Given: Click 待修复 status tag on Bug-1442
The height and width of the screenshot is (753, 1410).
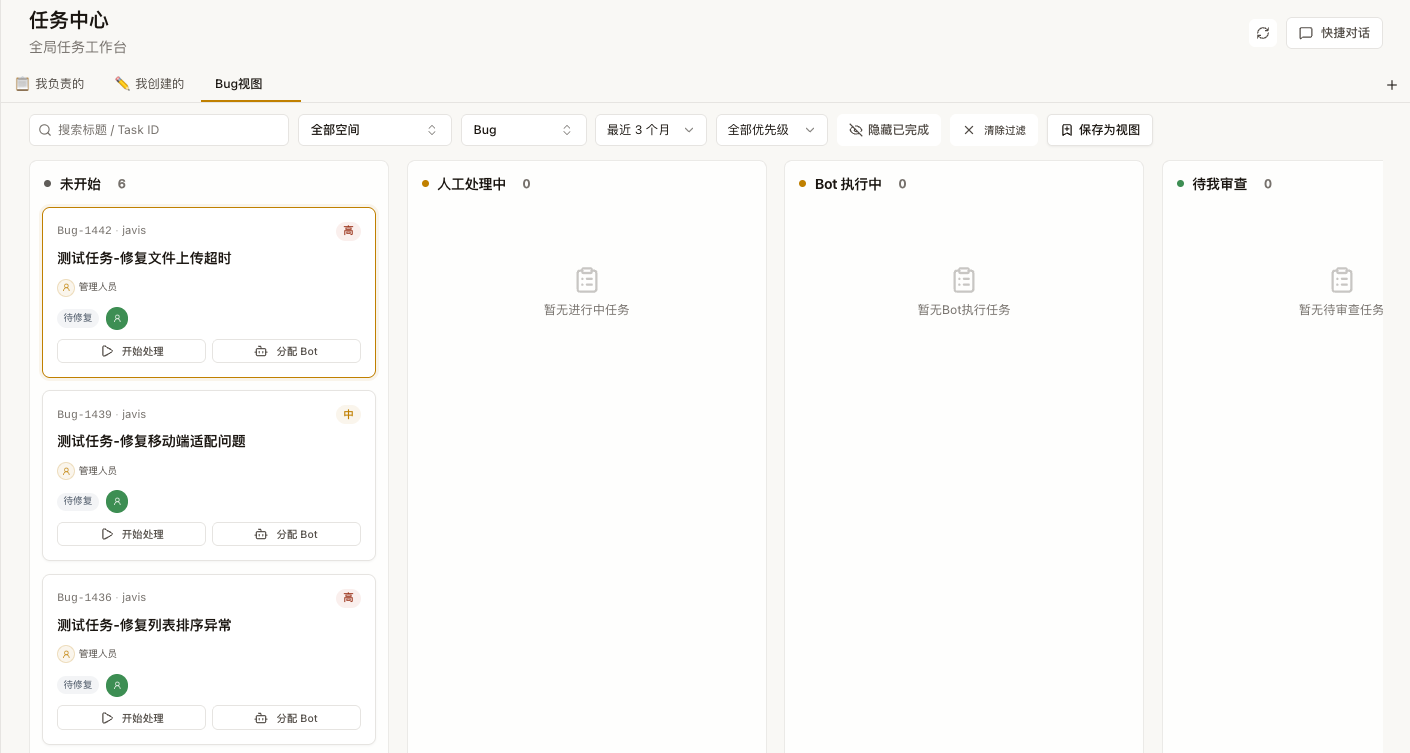Looking at the screenshot, I should pyautogui.click(x=78, y=318).
